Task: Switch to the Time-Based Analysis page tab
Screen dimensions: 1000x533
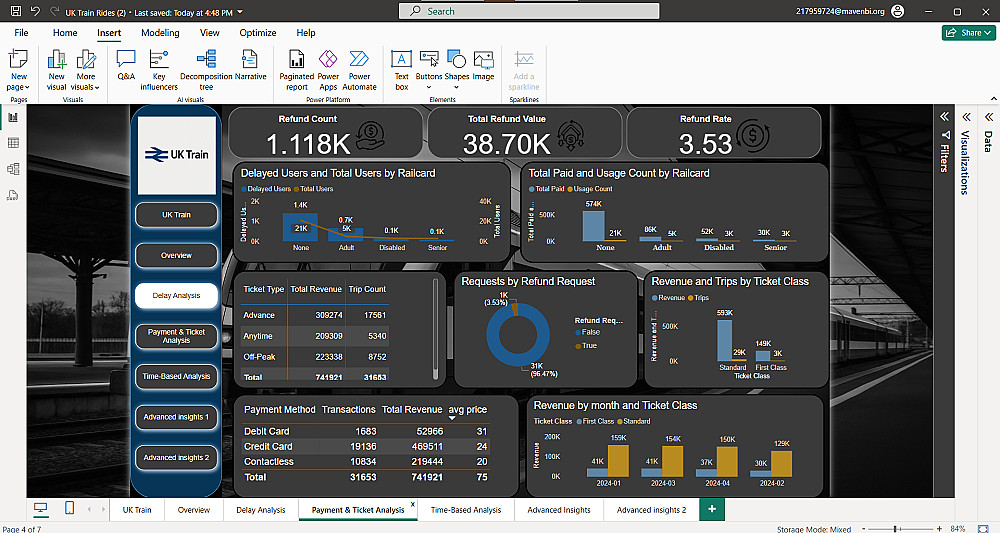Action: 465,510
